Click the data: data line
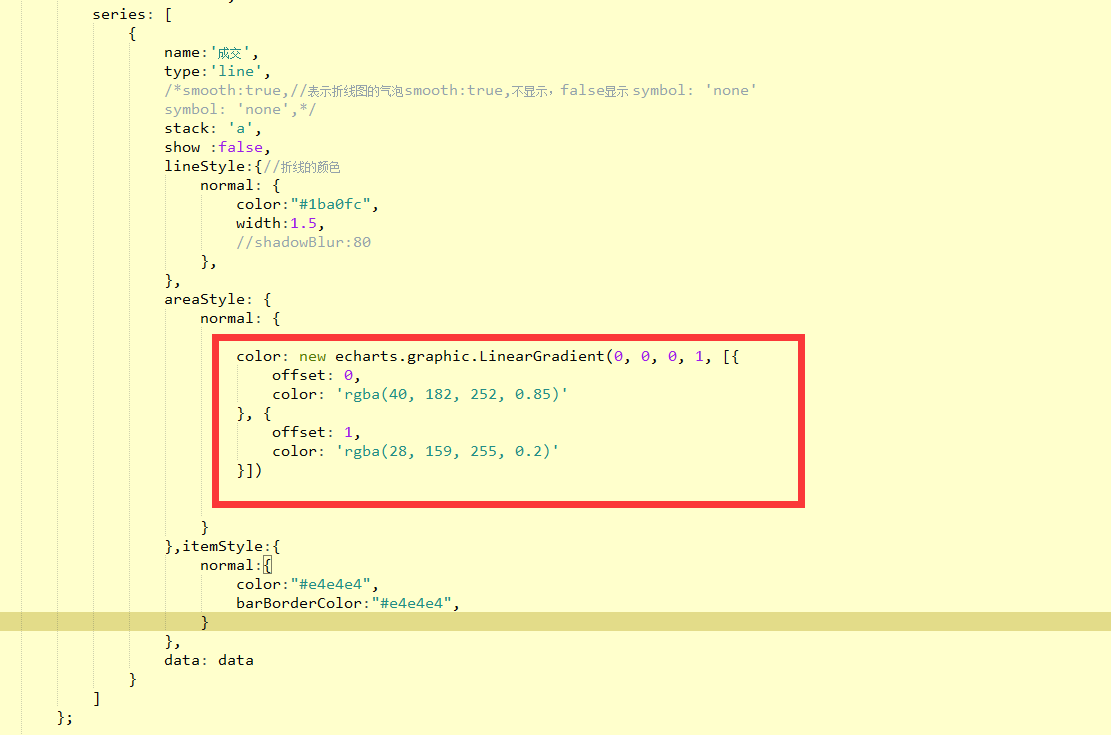 point(209,661)
